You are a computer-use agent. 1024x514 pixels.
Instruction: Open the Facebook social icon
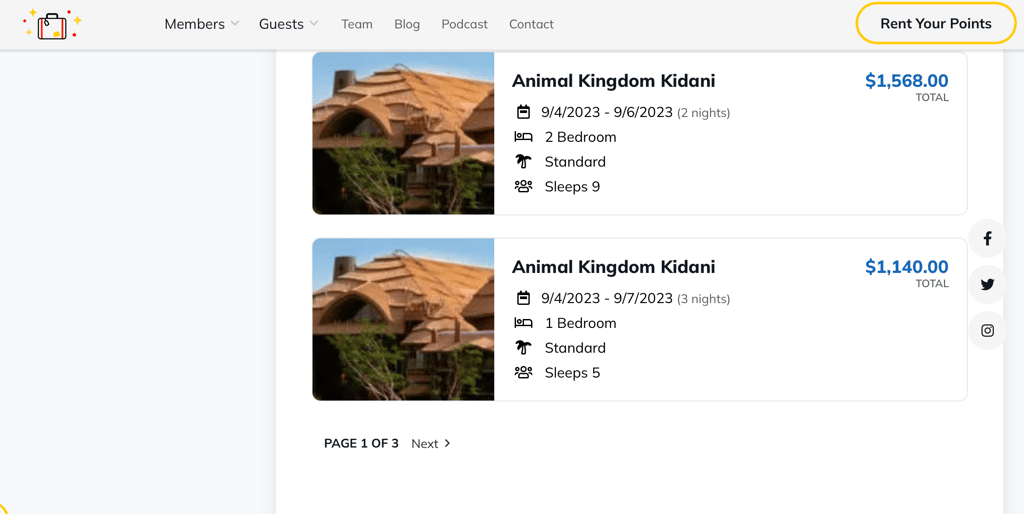pyautogui.click(x=987, y=238)
